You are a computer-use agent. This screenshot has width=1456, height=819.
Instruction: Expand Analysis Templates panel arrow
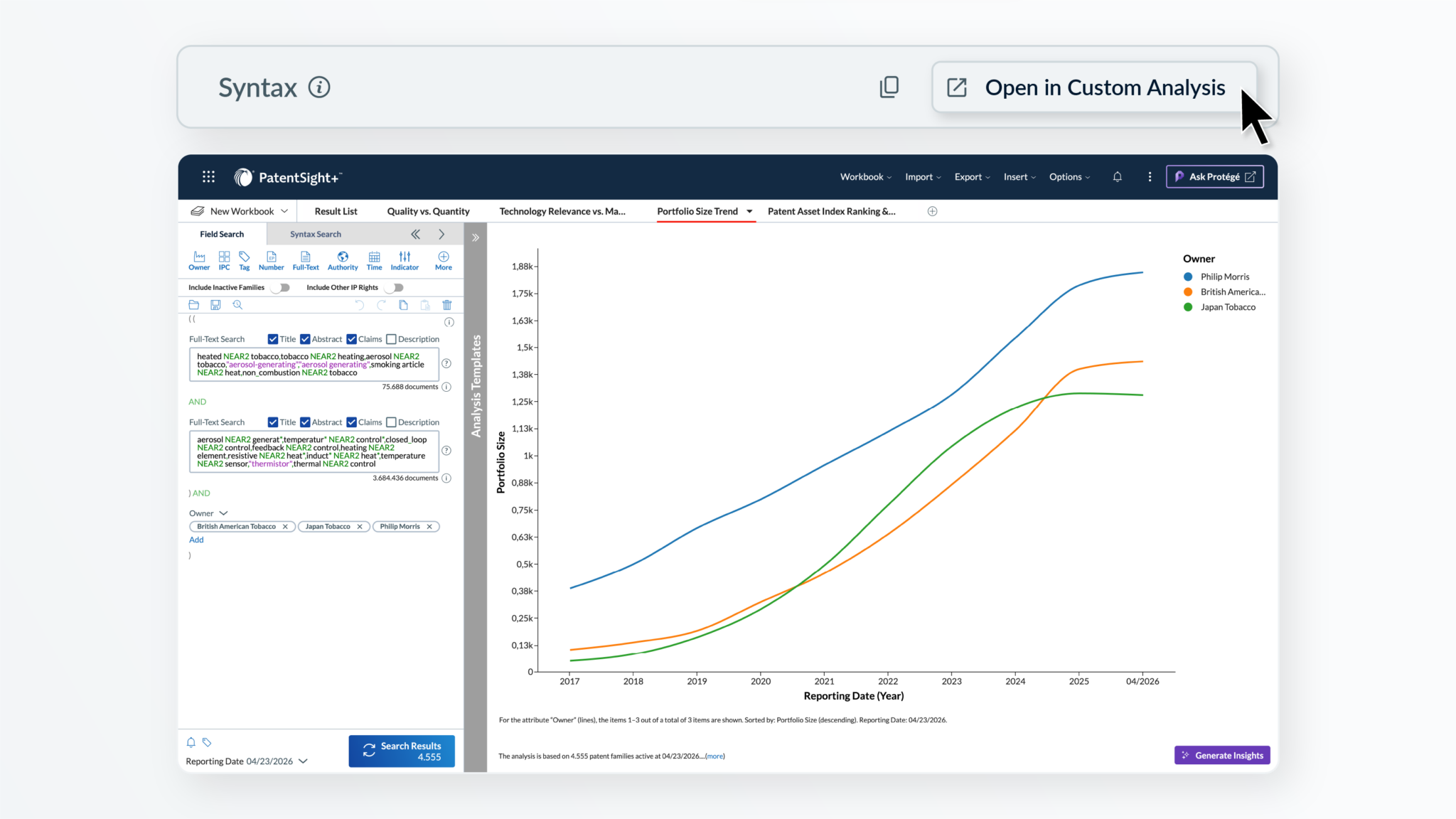(x=476, y=237)
